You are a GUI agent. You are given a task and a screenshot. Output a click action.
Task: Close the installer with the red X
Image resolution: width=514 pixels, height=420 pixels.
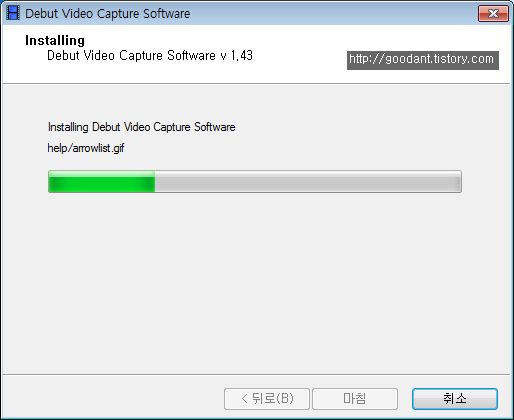(493, 14)
